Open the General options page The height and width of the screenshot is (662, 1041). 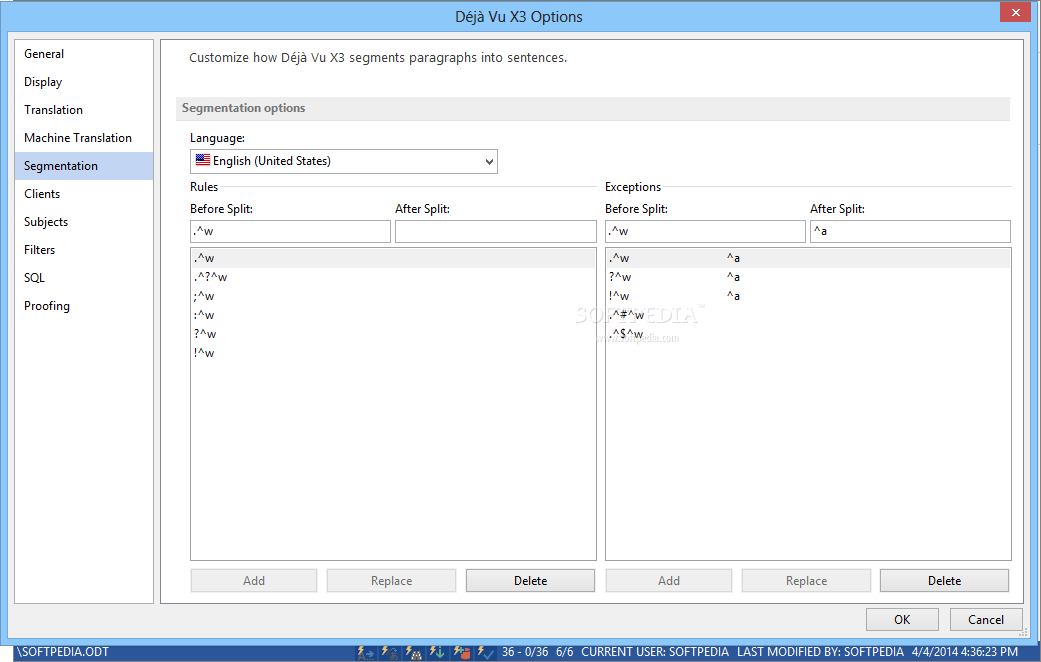(x=84, y=54)
